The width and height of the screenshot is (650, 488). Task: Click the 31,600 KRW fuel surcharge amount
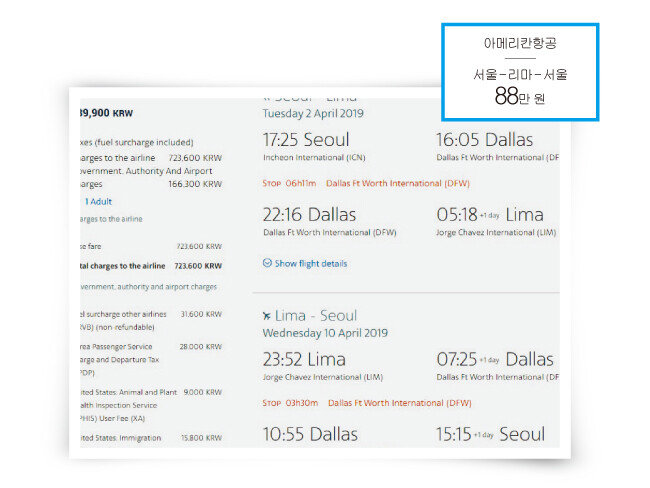[x=201, y=314]
